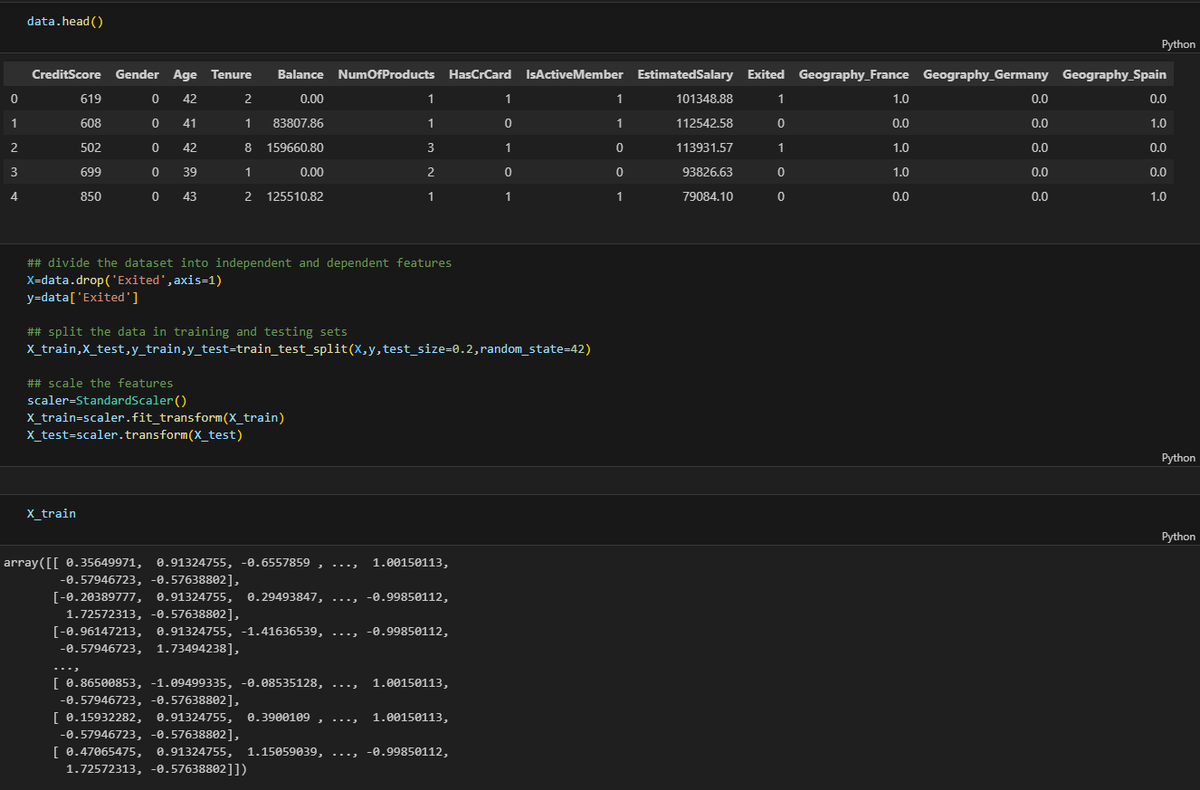Select the Geography_Germany column header
Screen dimensions: 1200x790
986,75
